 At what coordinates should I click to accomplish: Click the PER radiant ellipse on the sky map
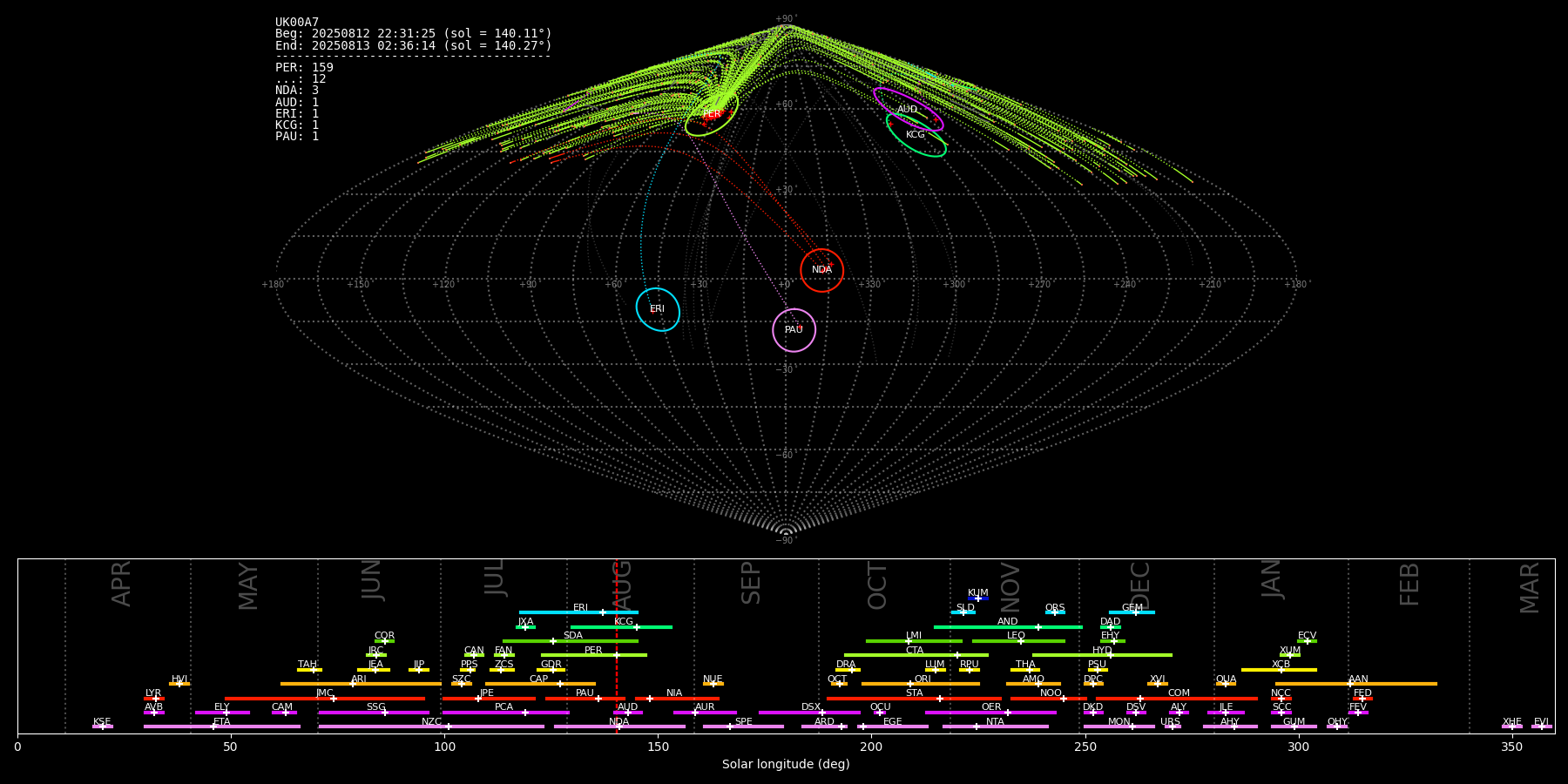click(x=712, y=114)
